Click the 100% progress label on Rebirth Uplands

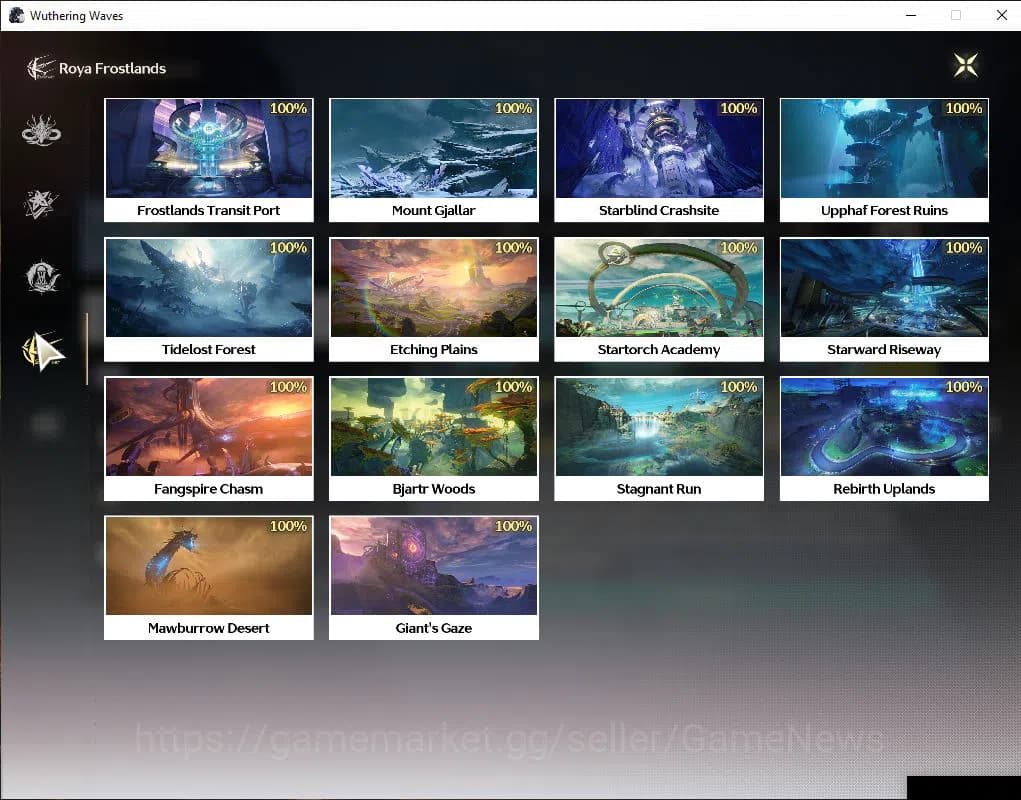(962, 387)
